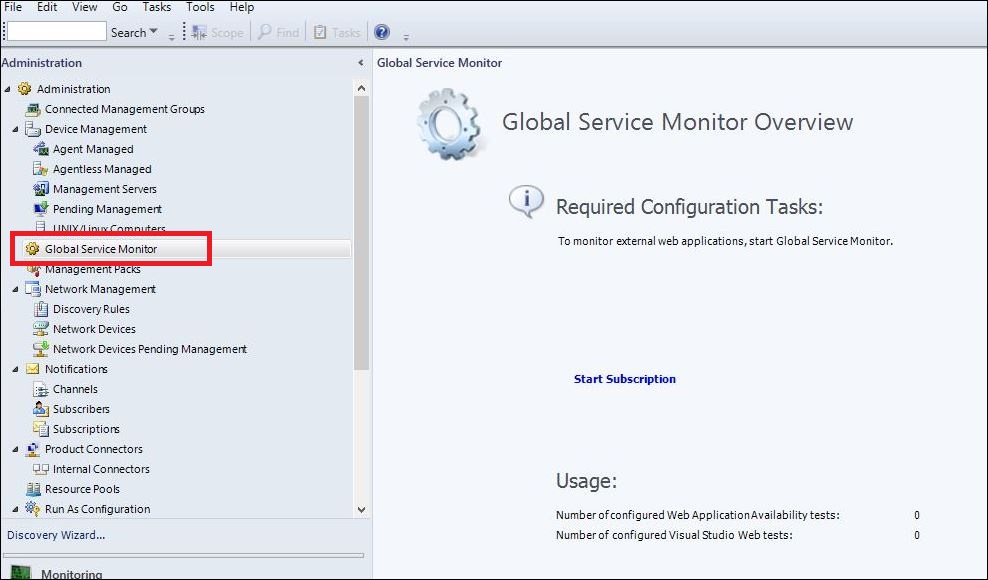The width and height of the screenshot is (988, 580).
Task: Select Global Service Monitor tree item
Action: coord(101,249)
